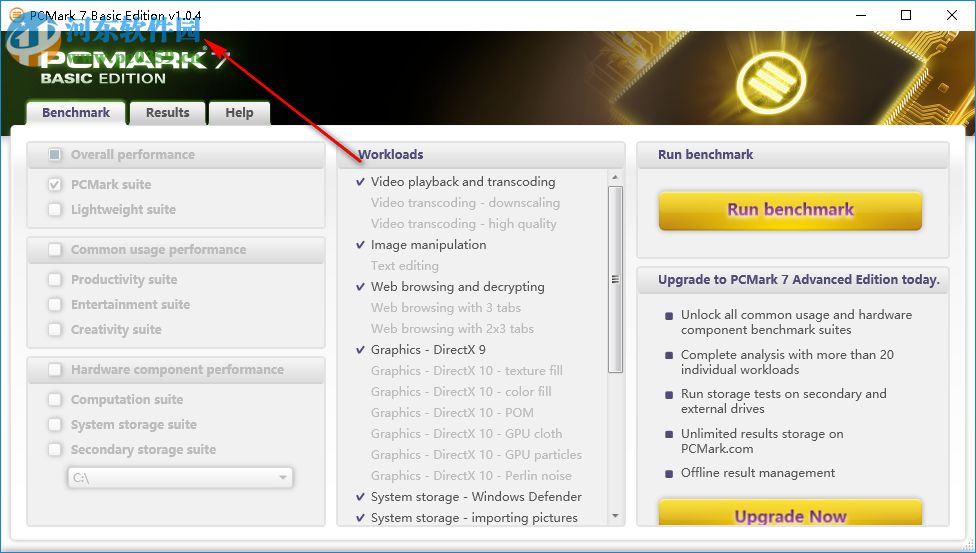This screenshot has width=976, height=553.
Task: Enable the Lightweight suite checkbox
Action: coord(55,209)
